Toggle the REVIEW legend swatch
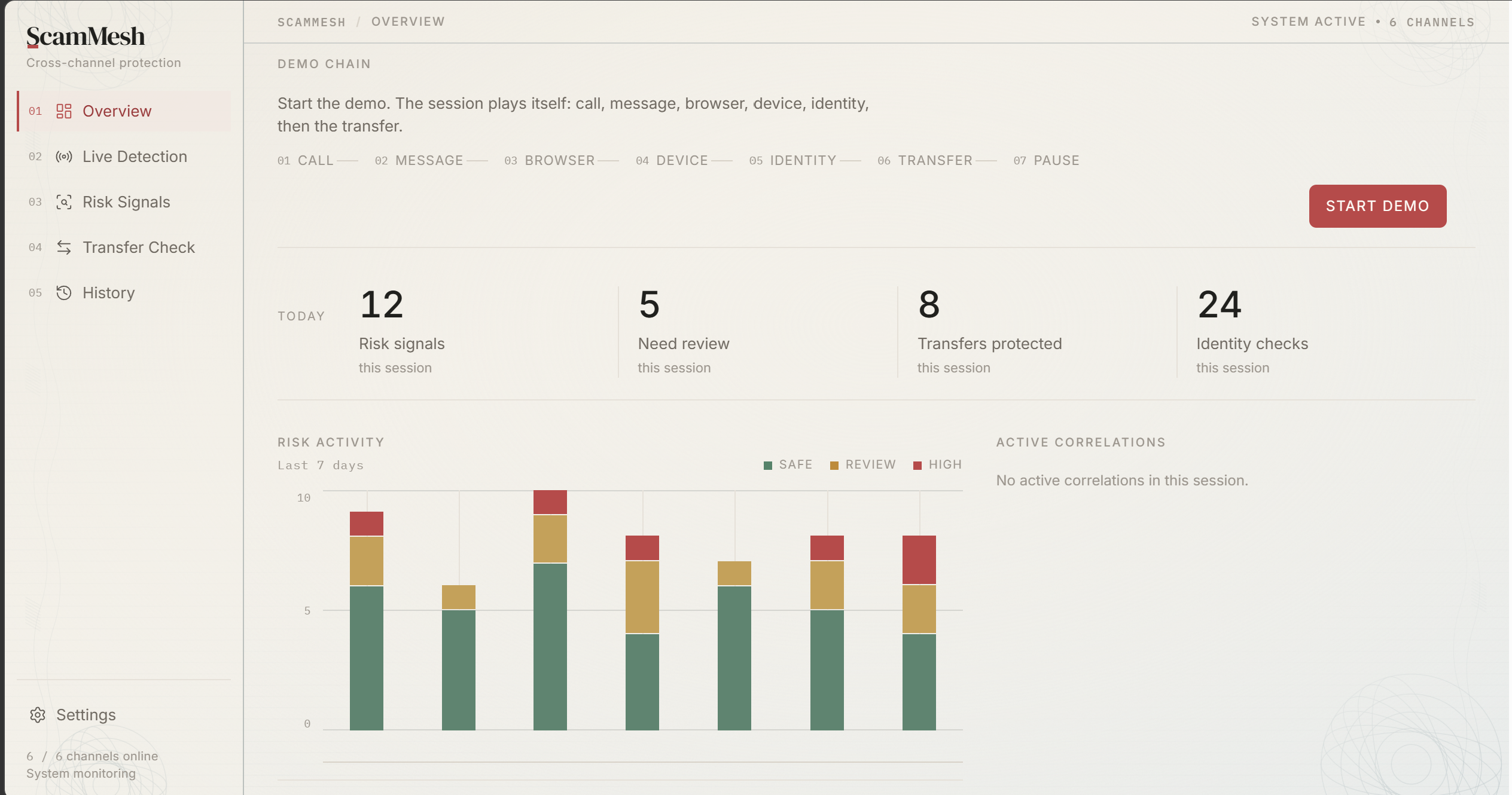1512x795 pixels. (x=834, y=466)
